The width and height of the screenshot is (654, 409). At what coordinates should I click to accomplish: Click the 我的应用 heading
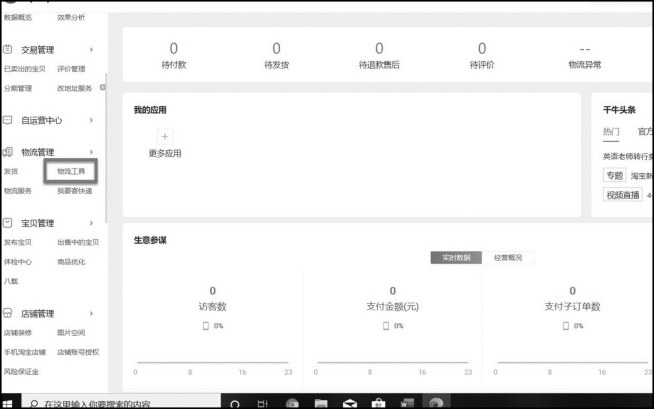[x=150, y=110]
